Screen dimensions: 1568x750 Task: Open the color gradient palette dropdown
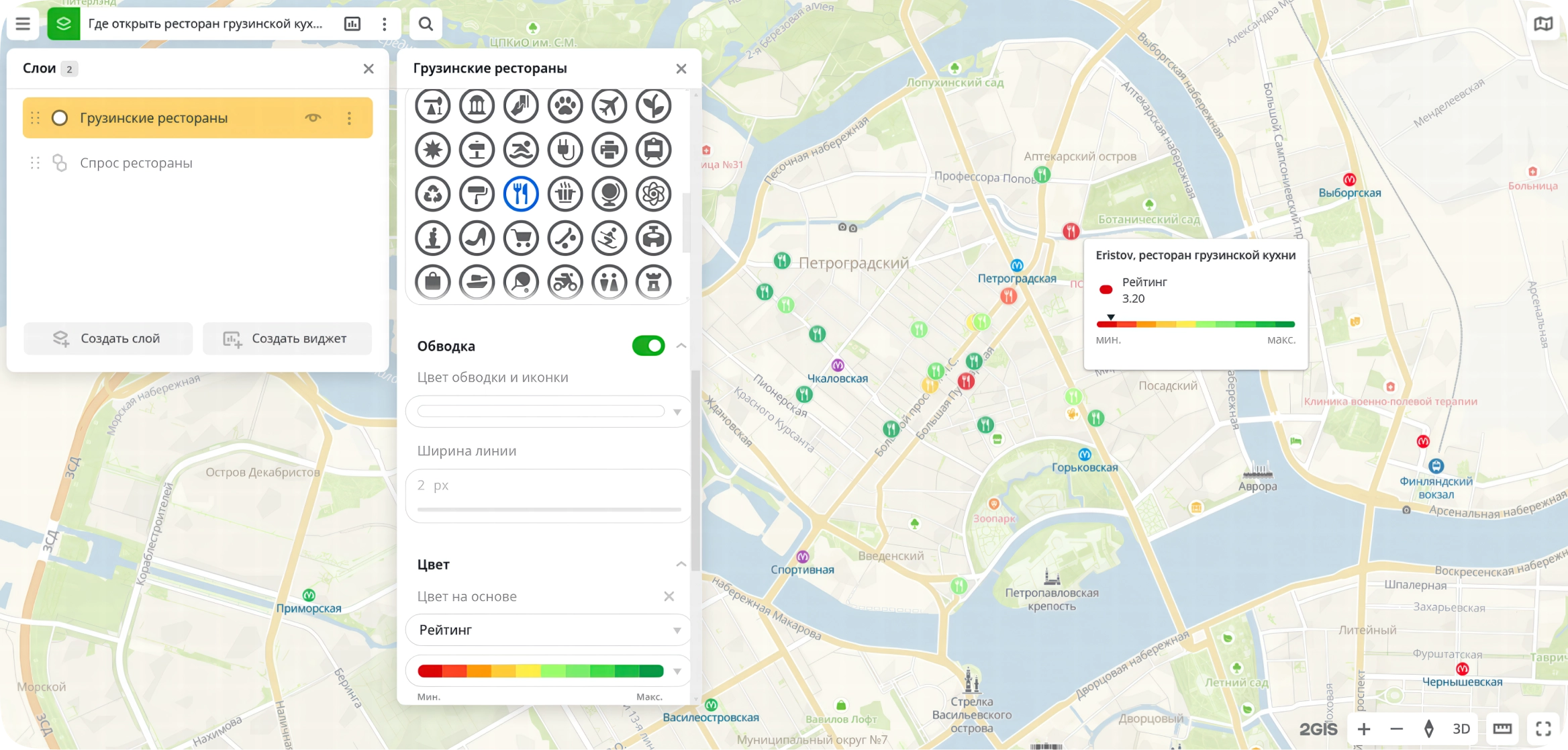coord(677,671)
